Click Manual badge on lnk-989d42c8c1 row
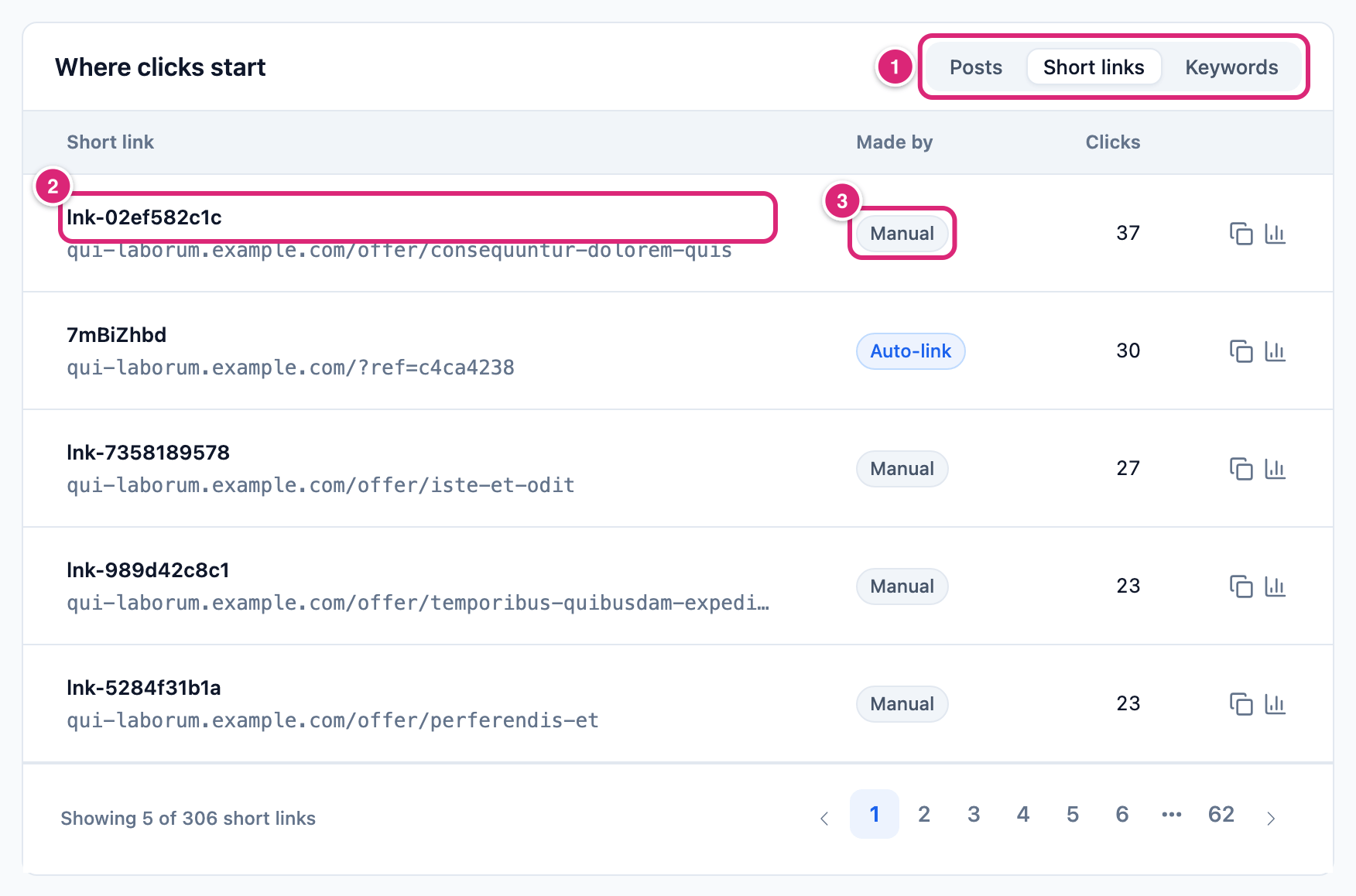Screen dimensions: 1356x896 point(902,587)
